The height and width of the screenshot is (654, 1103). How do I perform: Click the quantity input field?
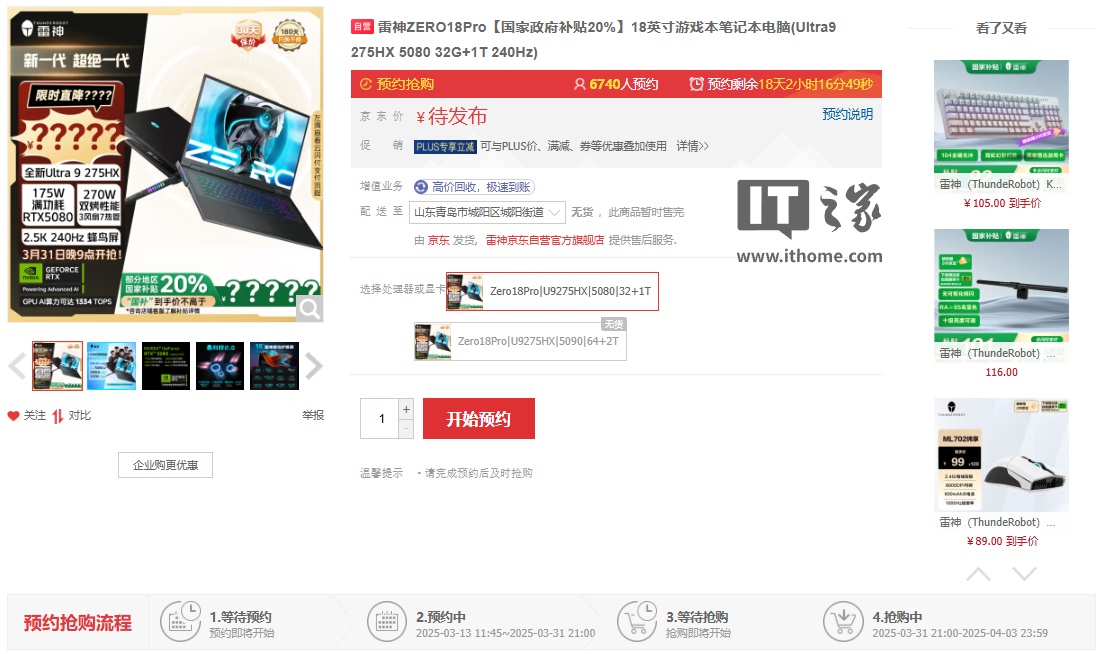point(380,418)
